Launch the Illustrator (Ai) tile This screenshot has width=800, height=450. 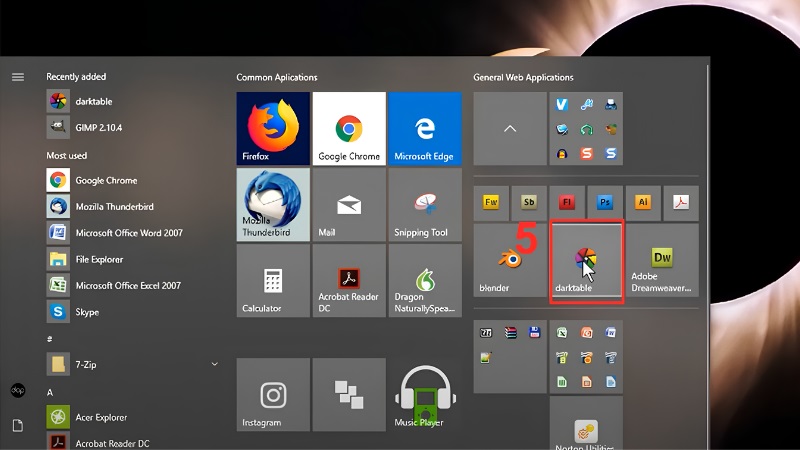[x=643, y=203]
